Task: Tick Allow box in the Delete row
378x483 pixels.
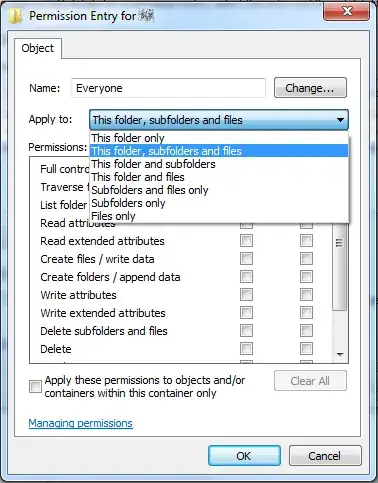Action: point(246,349)
